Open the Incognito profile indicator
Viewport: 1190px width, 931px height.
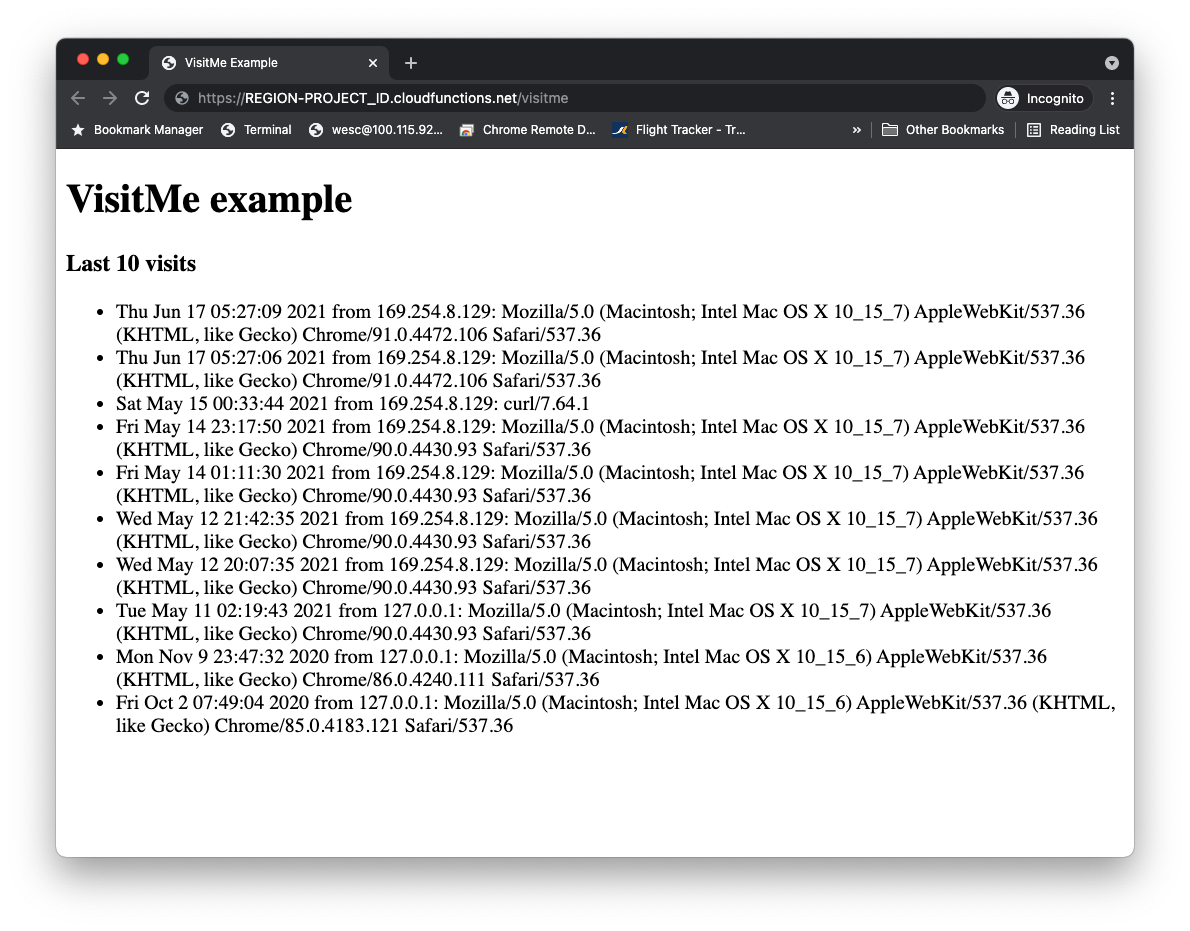tap(1041, 98)
